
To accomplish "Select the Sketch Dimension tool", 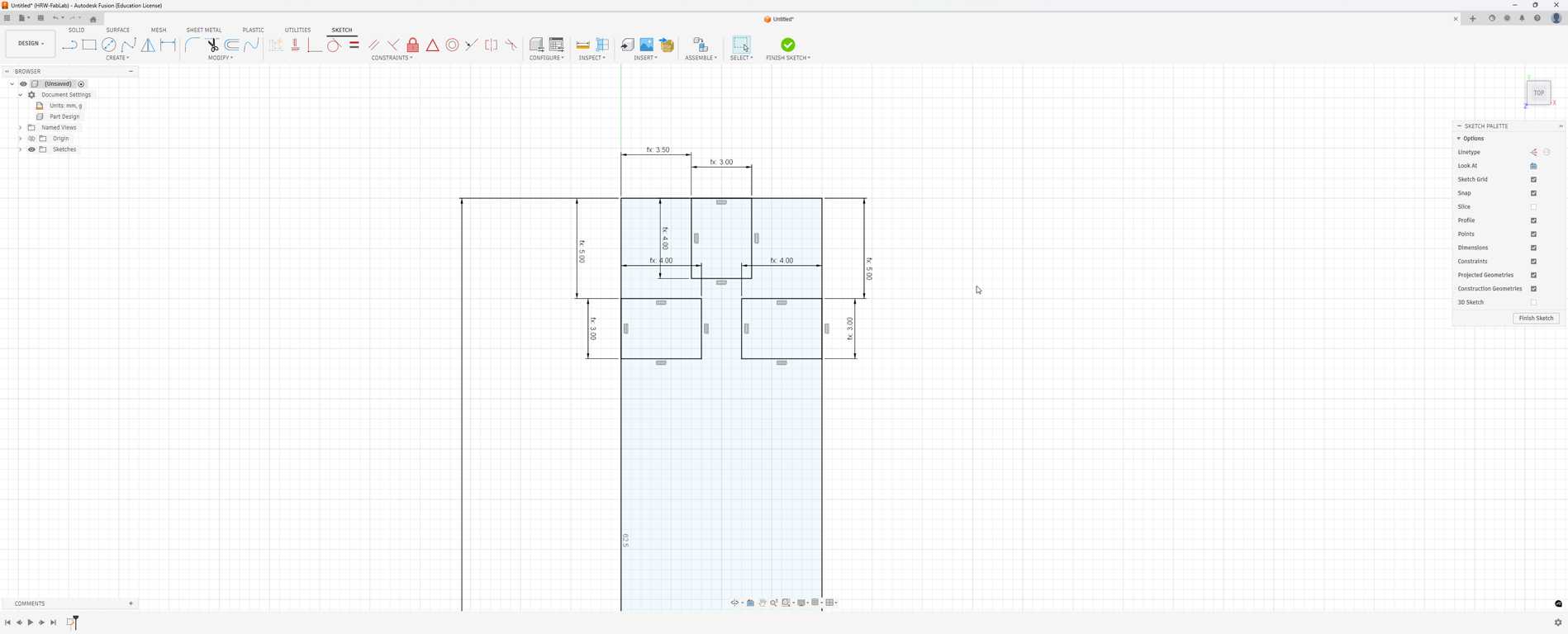I will tap(169, 45).
